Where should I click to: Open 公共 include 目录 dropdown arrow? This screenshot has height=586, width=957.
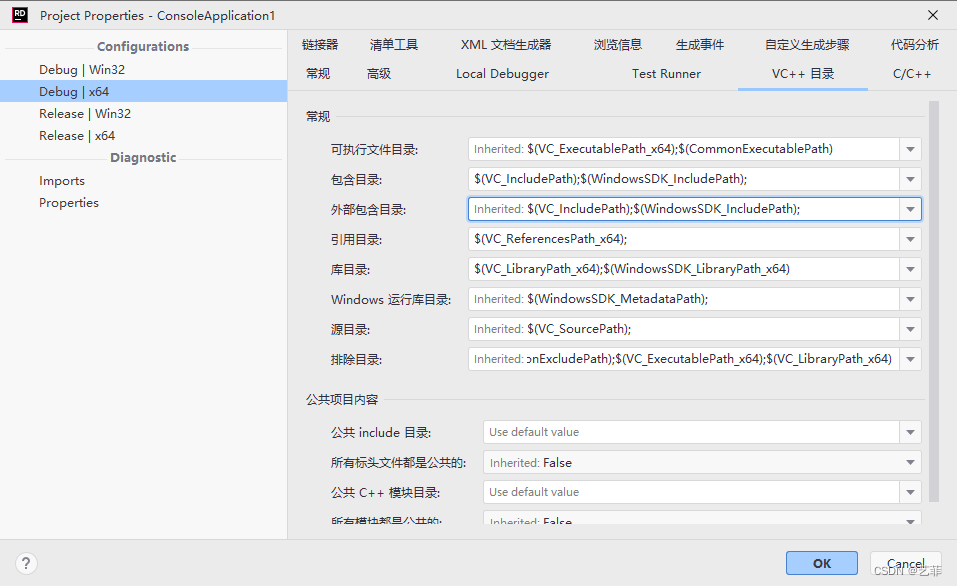tap(910, 433)
